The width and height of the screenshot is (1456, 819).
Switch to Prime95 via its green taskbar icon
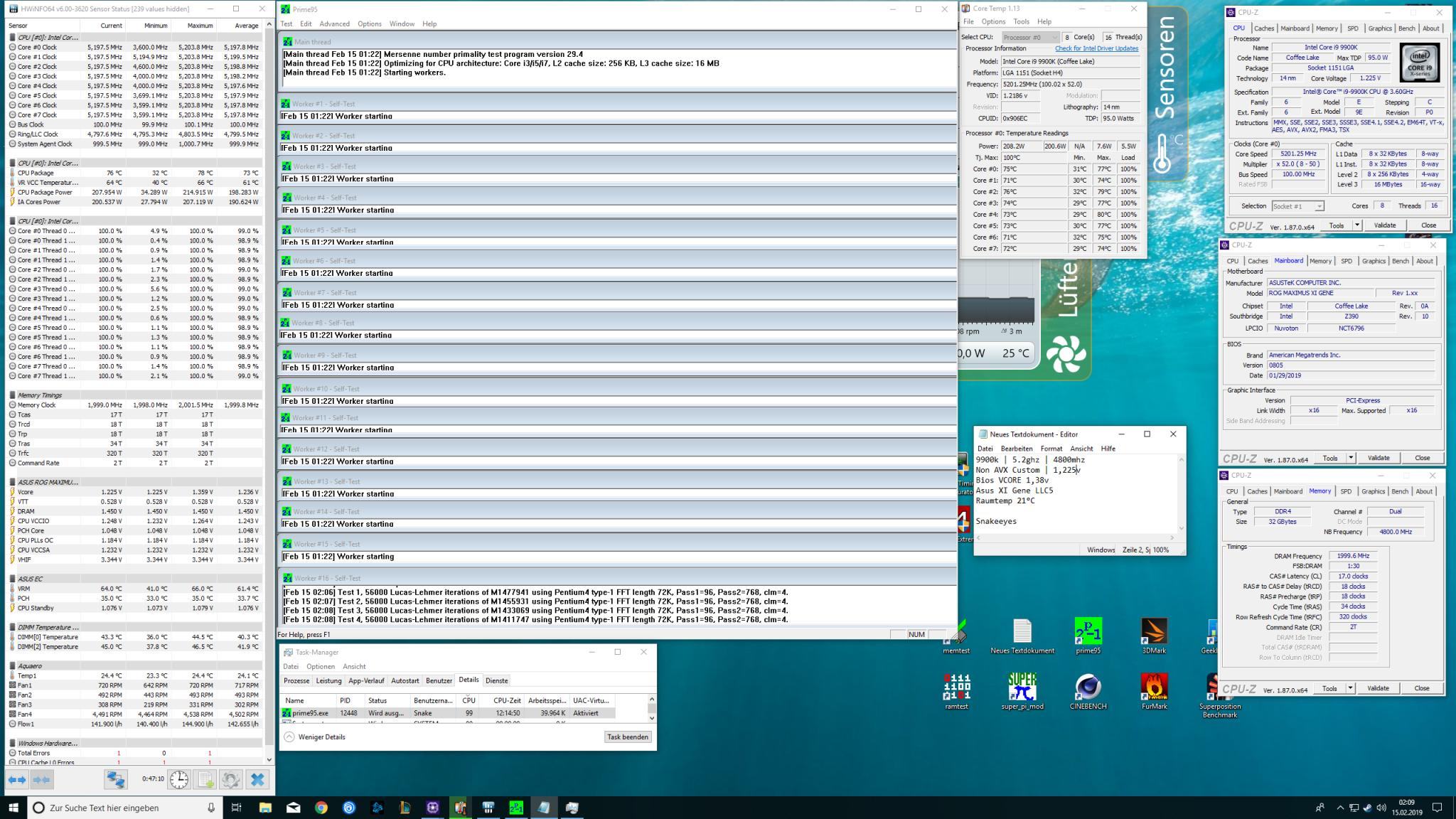pos(516,808)
